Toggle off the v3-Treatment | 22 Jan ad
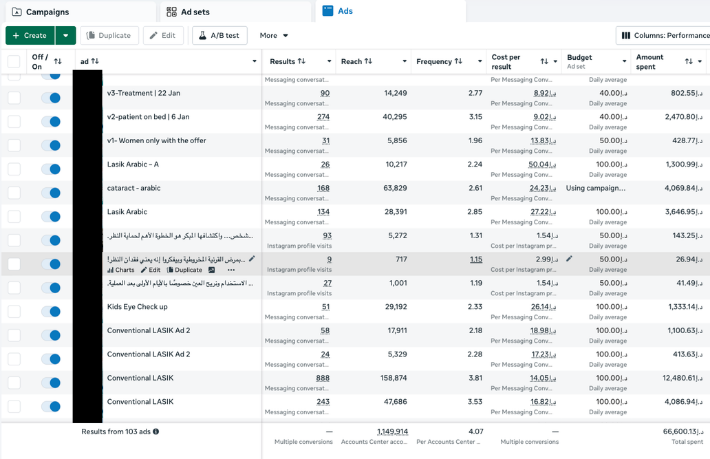Screen dimensions: 710x459 pos(51,98)
